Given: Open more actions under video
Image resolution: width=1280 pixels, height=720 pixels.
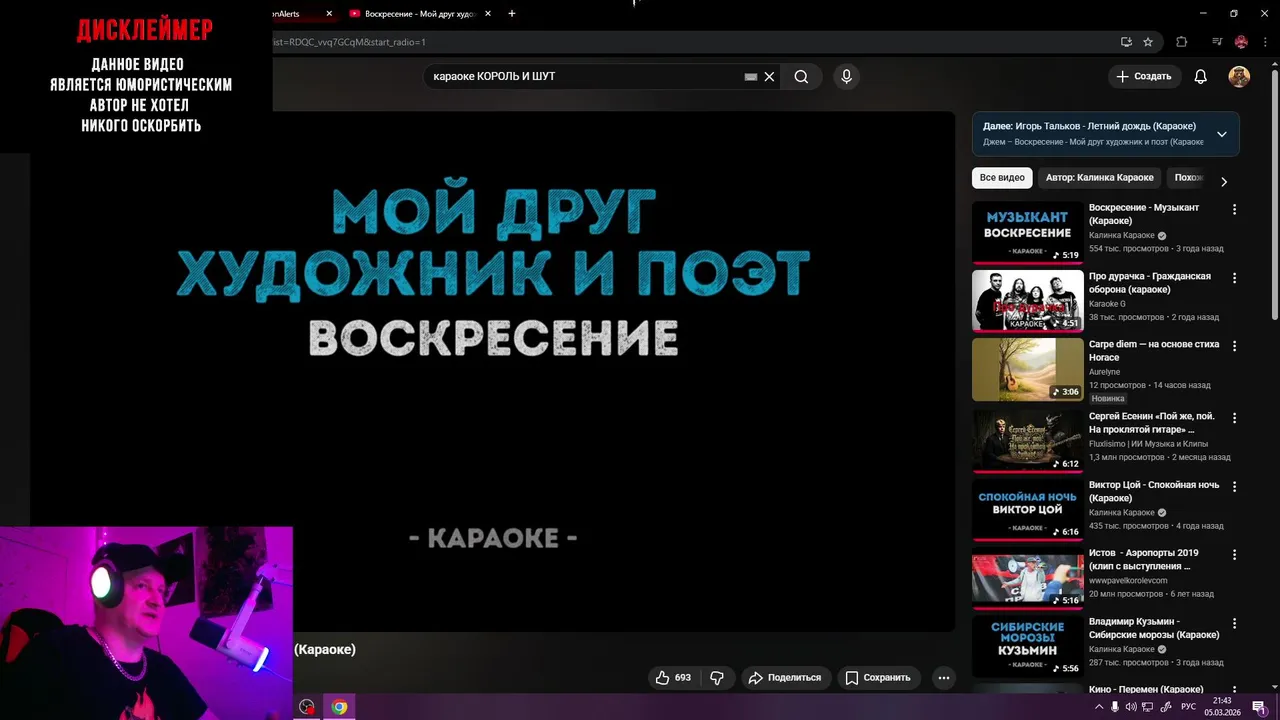Looking at the screenshot, I should coord(943,678).
